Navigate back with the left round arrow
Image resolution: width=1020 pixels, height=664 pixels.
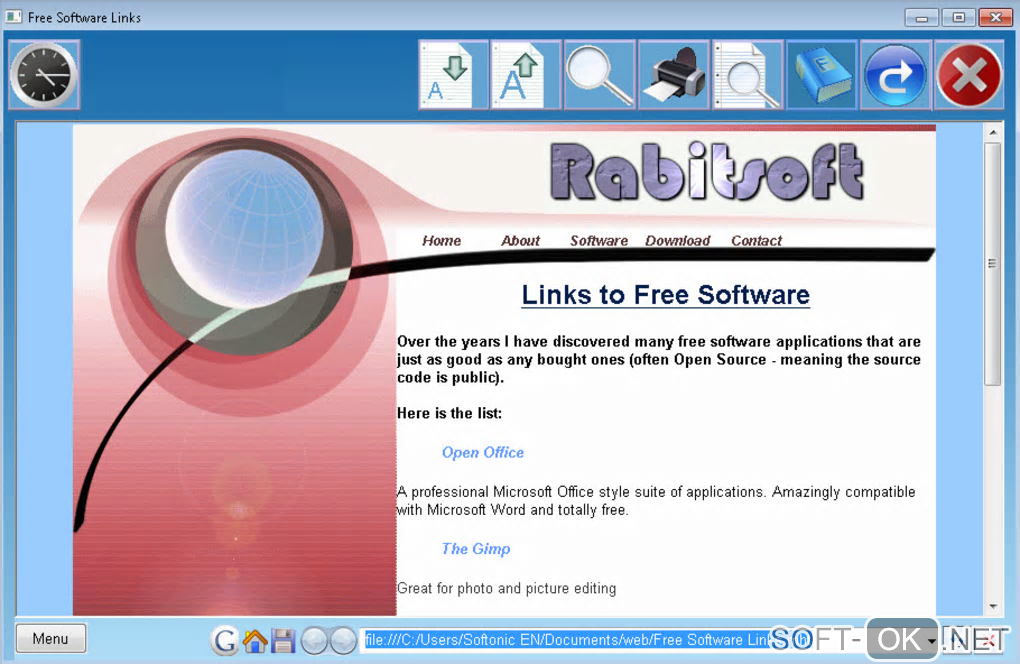(x=314, y=641)
